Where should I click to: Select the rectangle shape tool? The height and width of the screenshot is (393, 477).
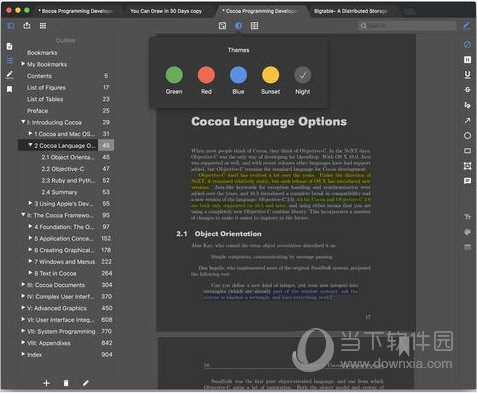point(467,151)
